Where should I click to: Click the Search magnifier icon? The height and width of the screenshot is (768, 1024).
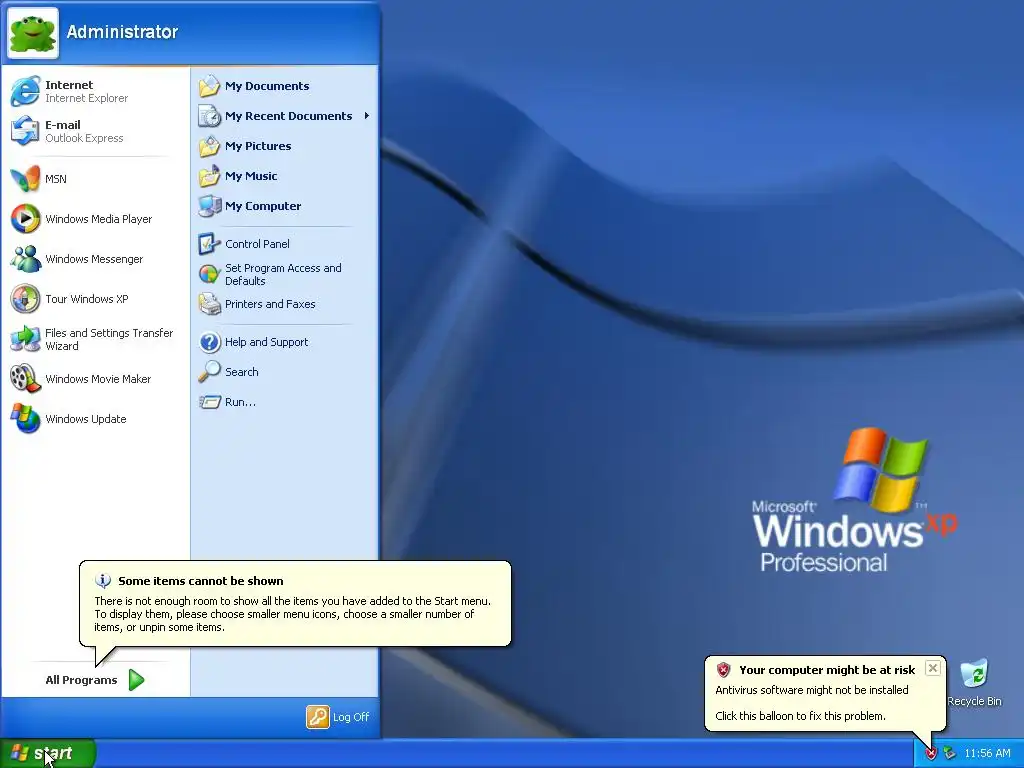(x=209, y=372)
